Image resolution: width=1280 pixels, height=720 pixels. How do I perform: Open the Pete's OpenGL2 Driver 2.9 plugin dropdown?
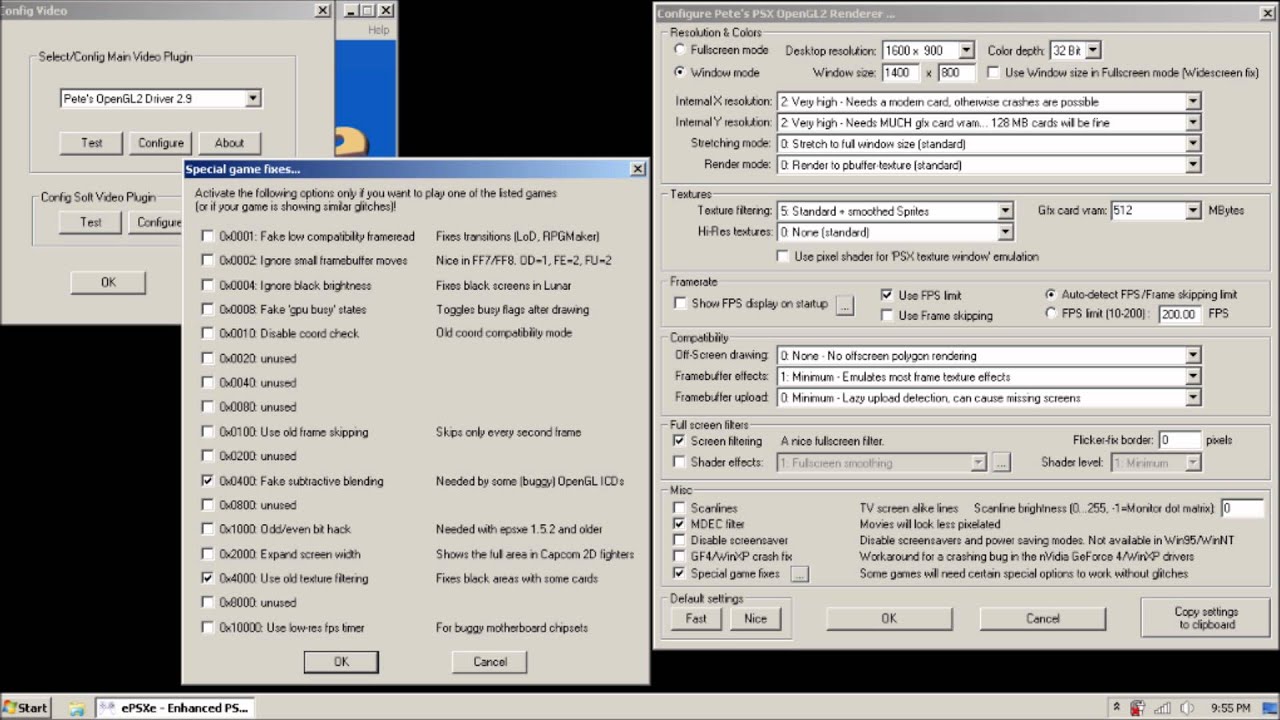253,98
